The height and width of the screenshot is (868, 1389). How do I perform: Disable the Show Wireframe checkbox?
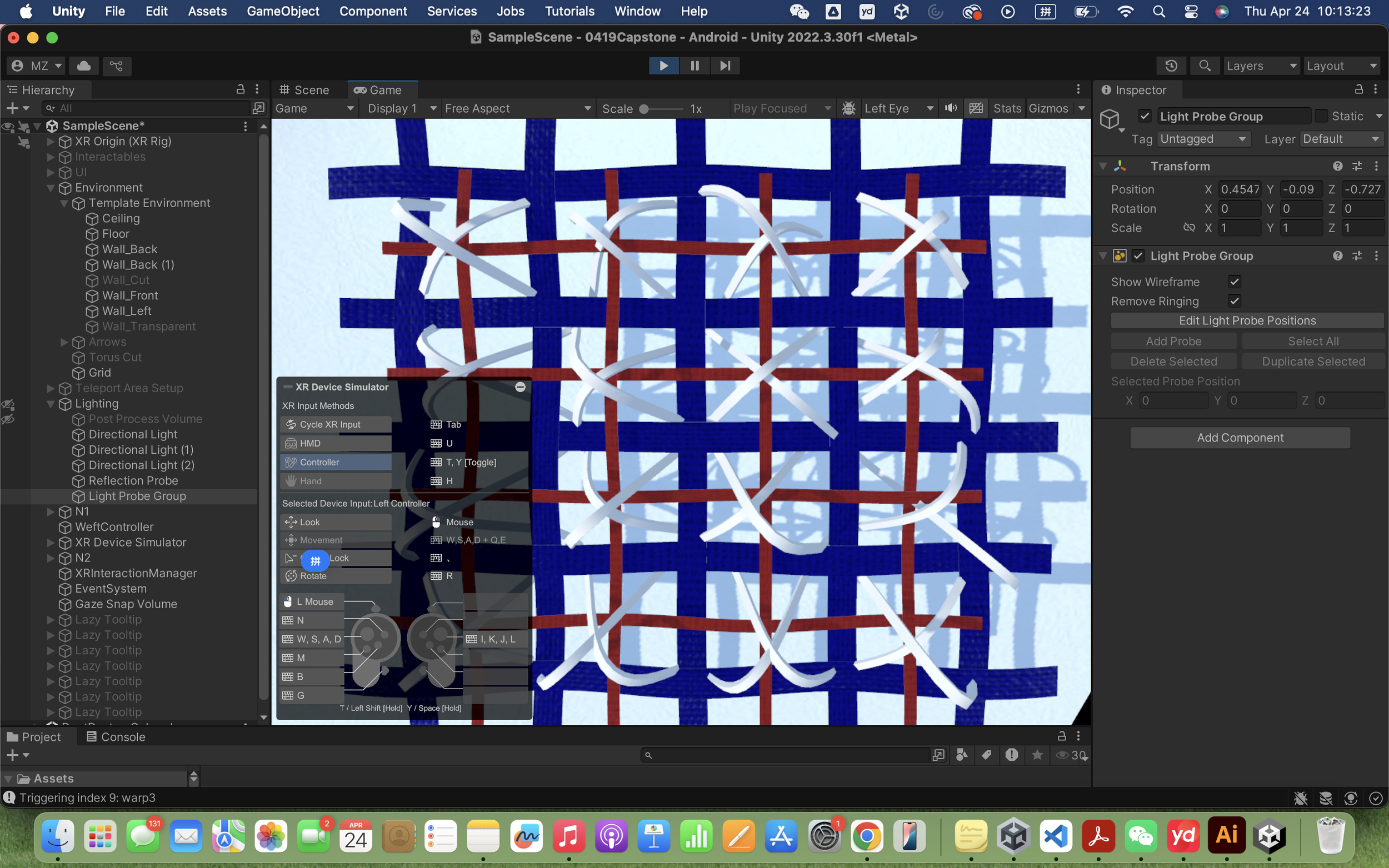click(1236, 282)
